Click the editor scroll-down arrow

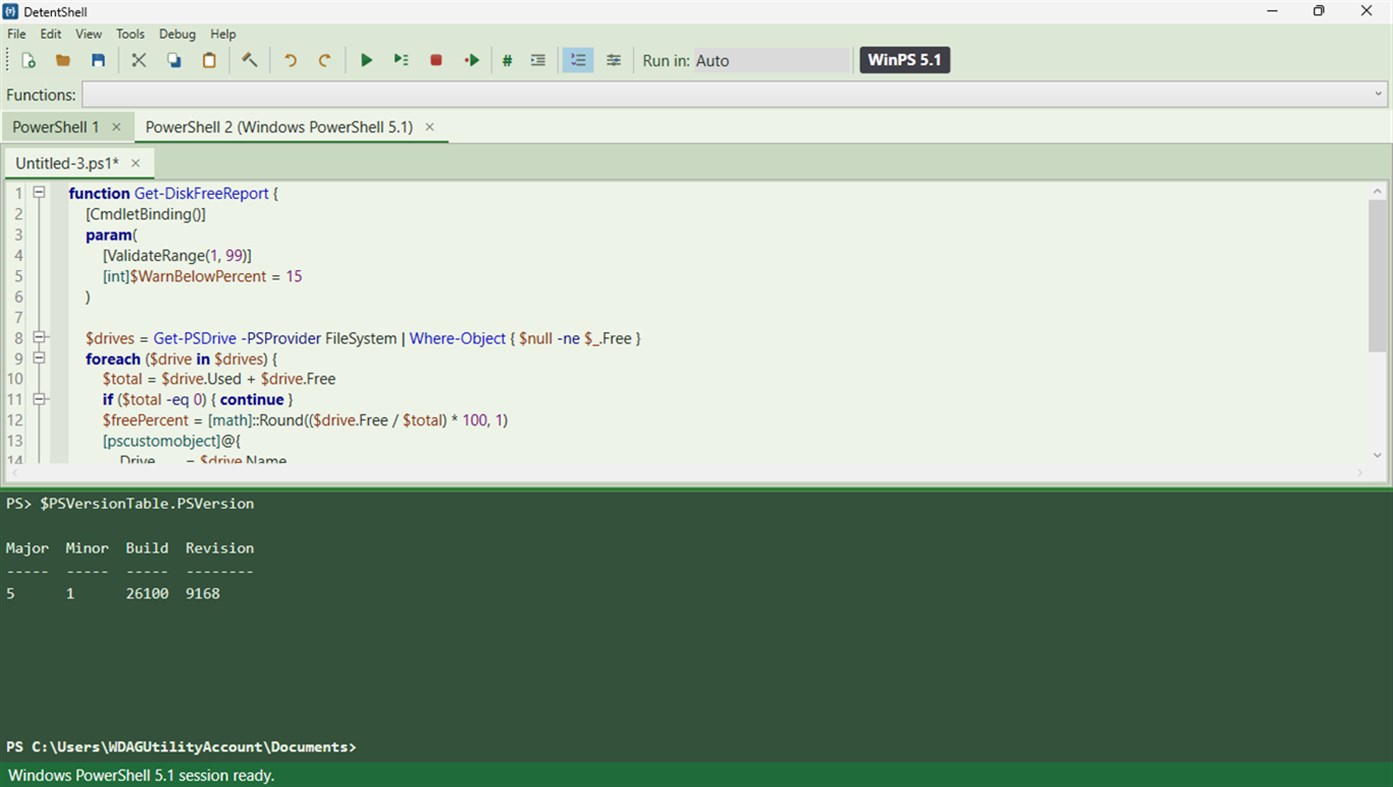tap(1377, 455)
